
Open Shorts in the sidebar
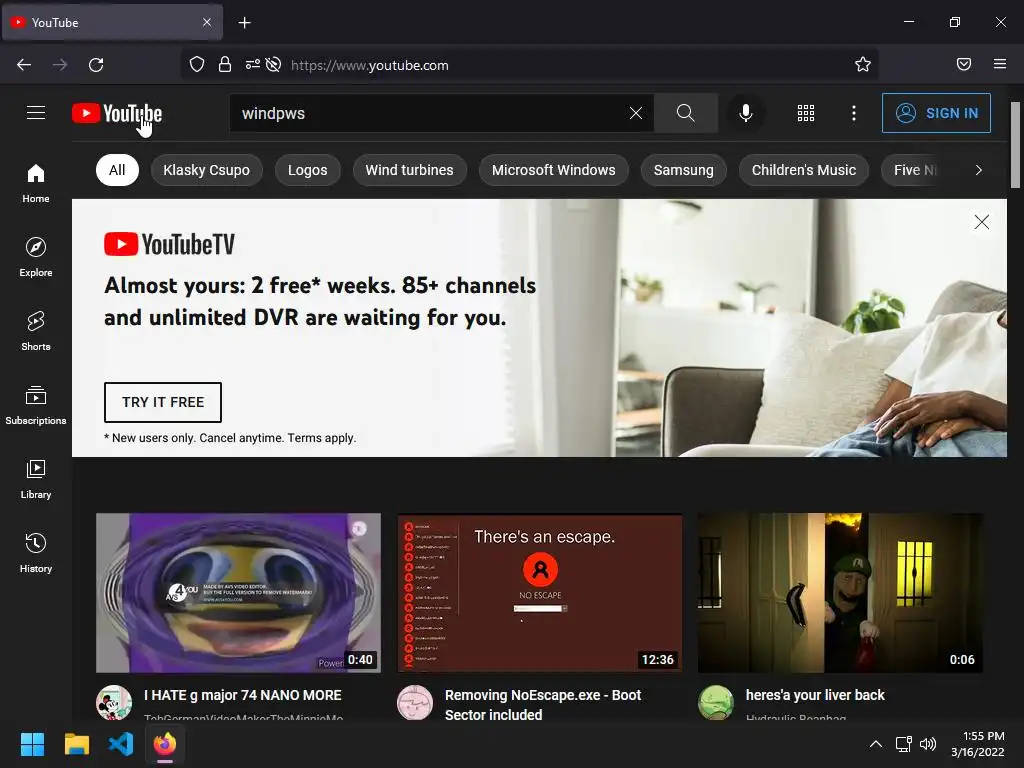(x=36, y=331)
